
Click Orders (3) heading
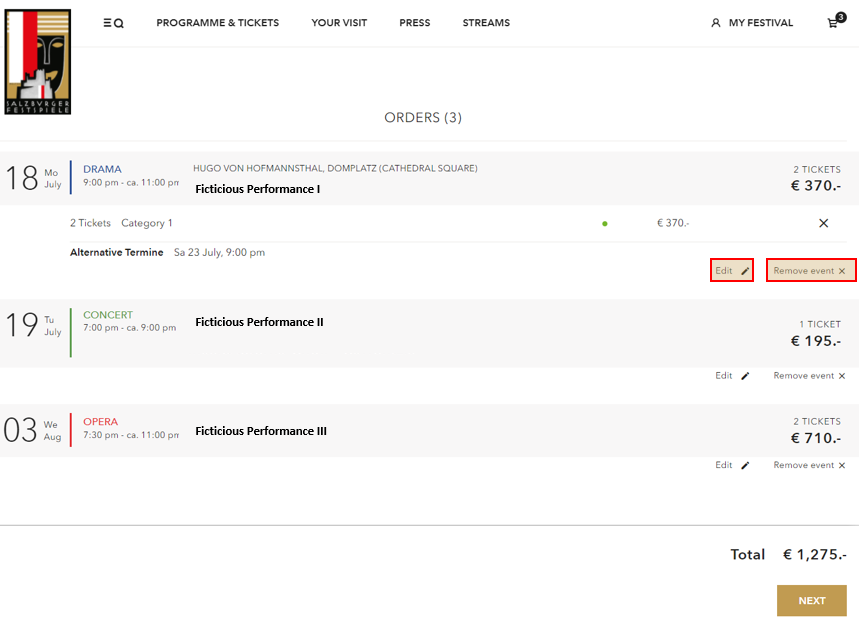coord(423,118)
